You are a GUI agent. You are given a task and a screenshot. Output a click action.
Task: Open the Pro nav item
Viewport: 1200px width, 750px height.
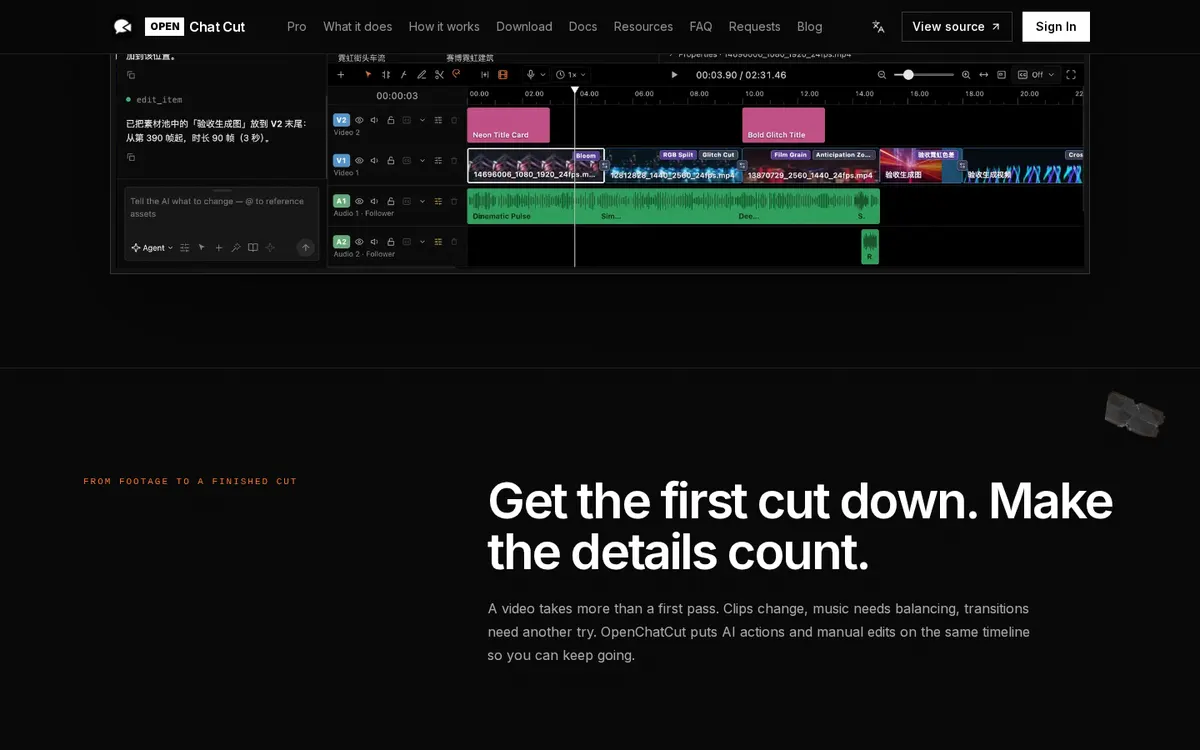click(x=297, y=27)
